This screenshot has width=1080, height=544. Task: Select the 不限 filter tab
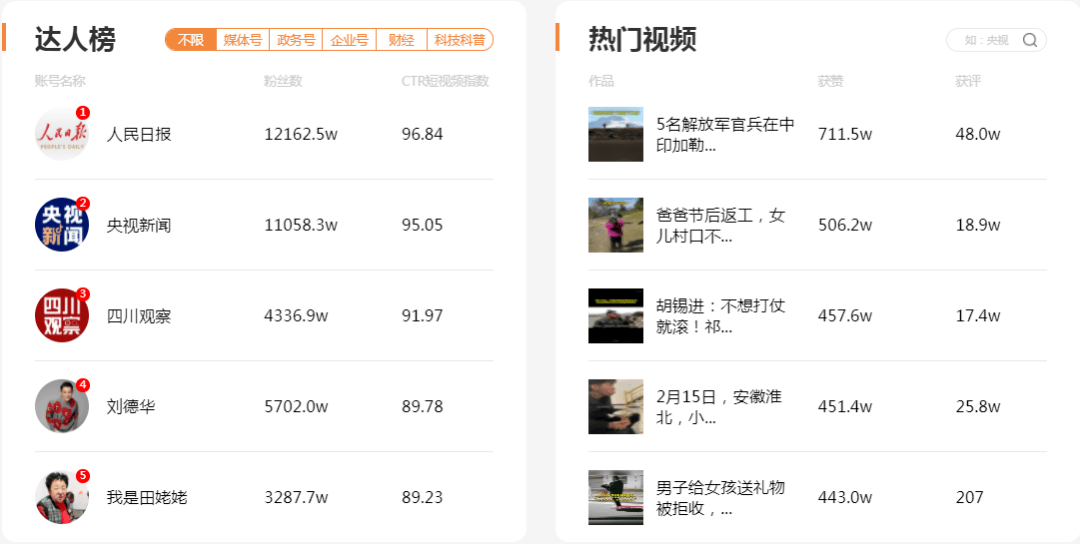[x=191, y=40]
